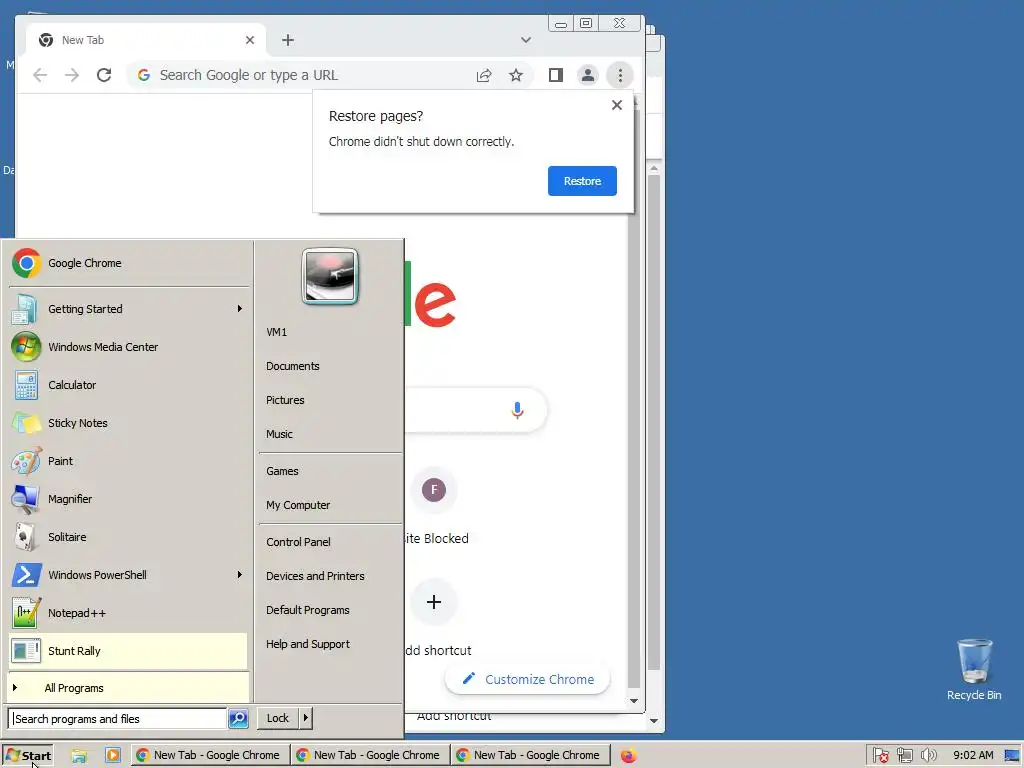Dismiss the Restore pages popup
The height and width of the screenshot is (768, 1024).
pos(616,105)
